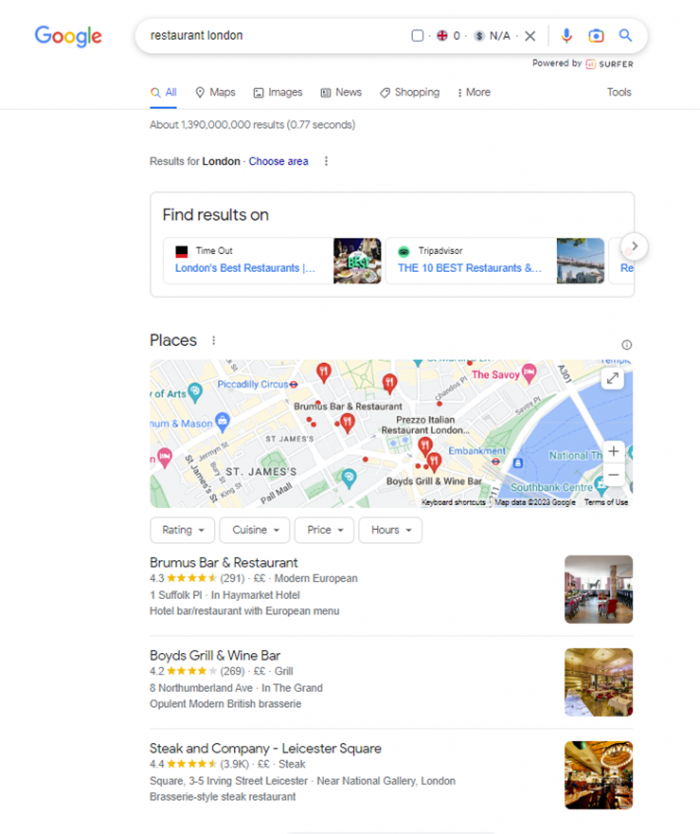Screen dimensions: 700x834
Task: Clear the search box with X
Action: (x=530, y=36)
